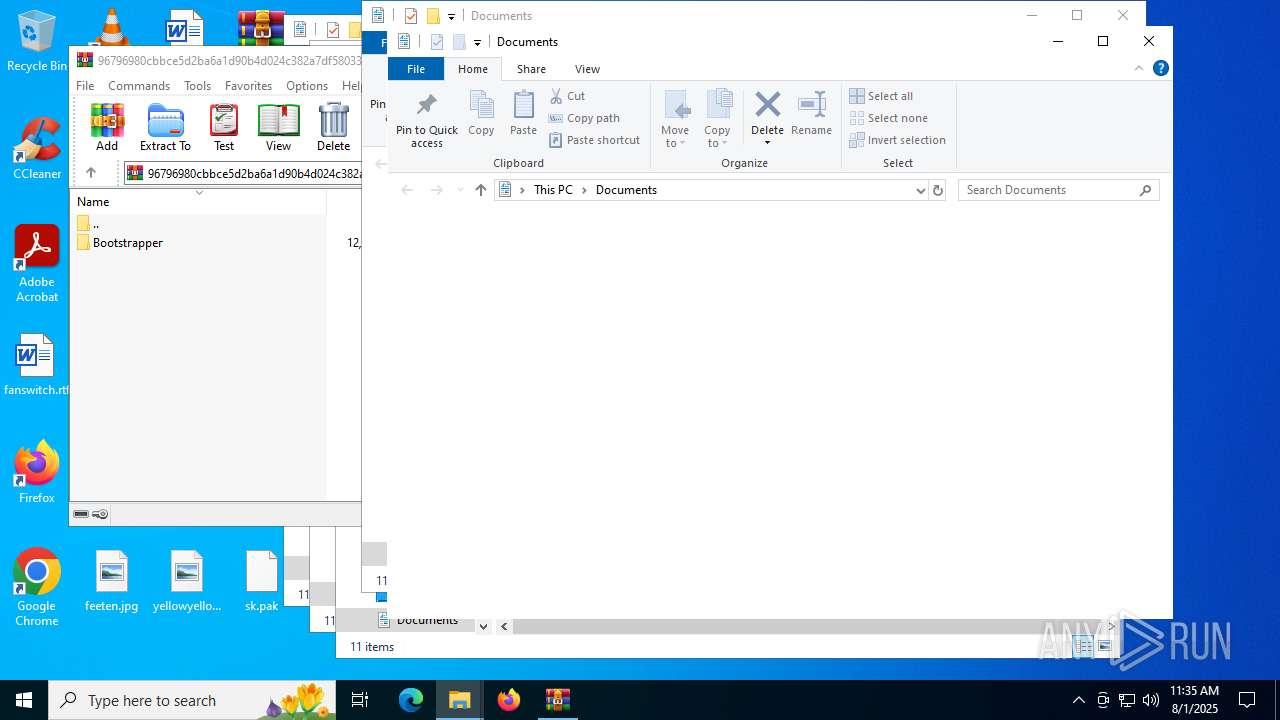Click Delete icon in WinRAR toolbar
This screenshot has height=720, width=1280.
(333, 127)
